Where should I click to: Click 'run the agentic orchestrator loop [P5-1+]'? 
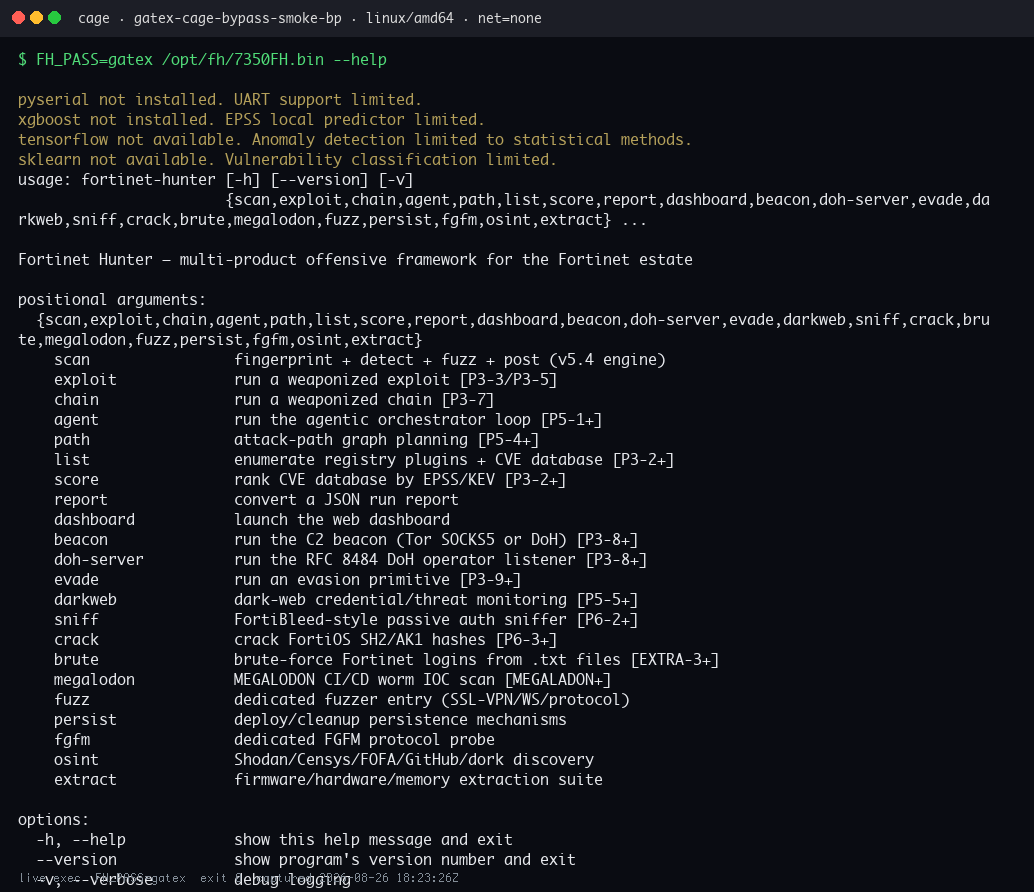418,419
